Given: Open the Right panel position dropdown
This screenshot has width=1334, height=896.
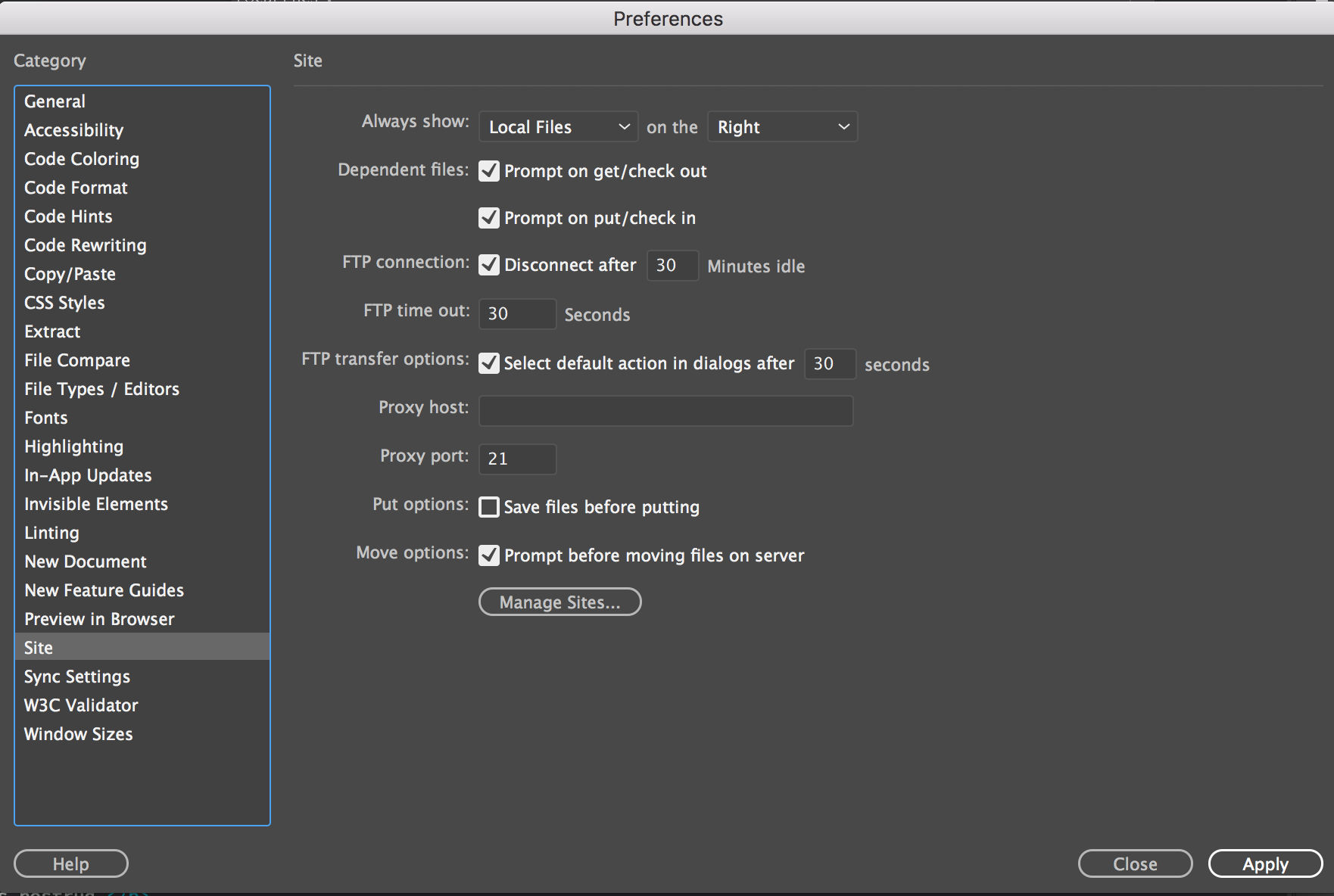Looking at the screenshot, I should coord(782,126).
